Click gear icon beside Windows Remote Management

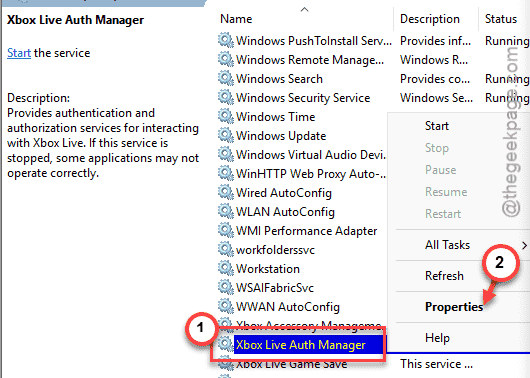tap(225, 60)
